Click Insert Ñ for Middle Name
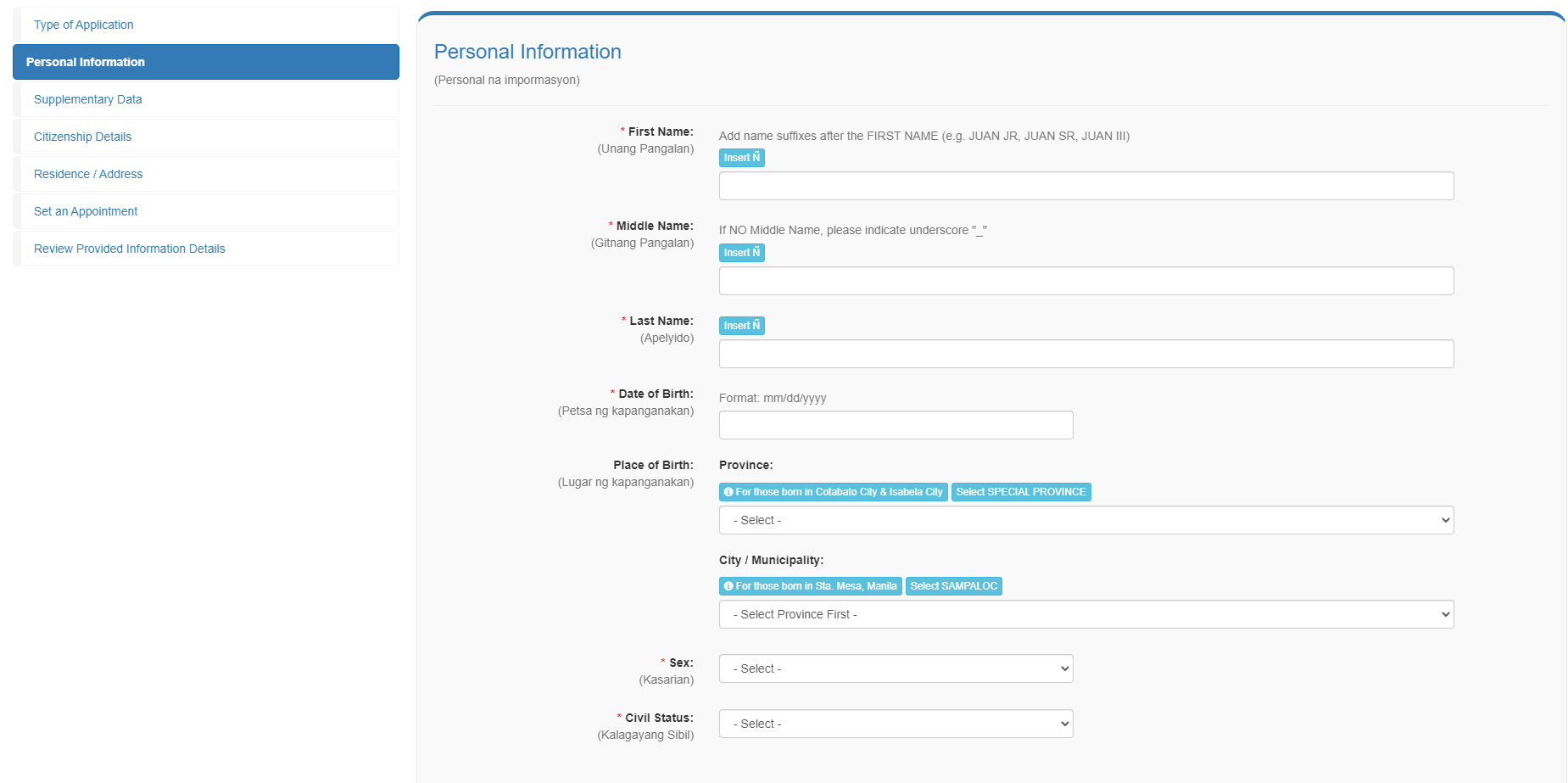1568x783 pixels. [x=741, y=253]
